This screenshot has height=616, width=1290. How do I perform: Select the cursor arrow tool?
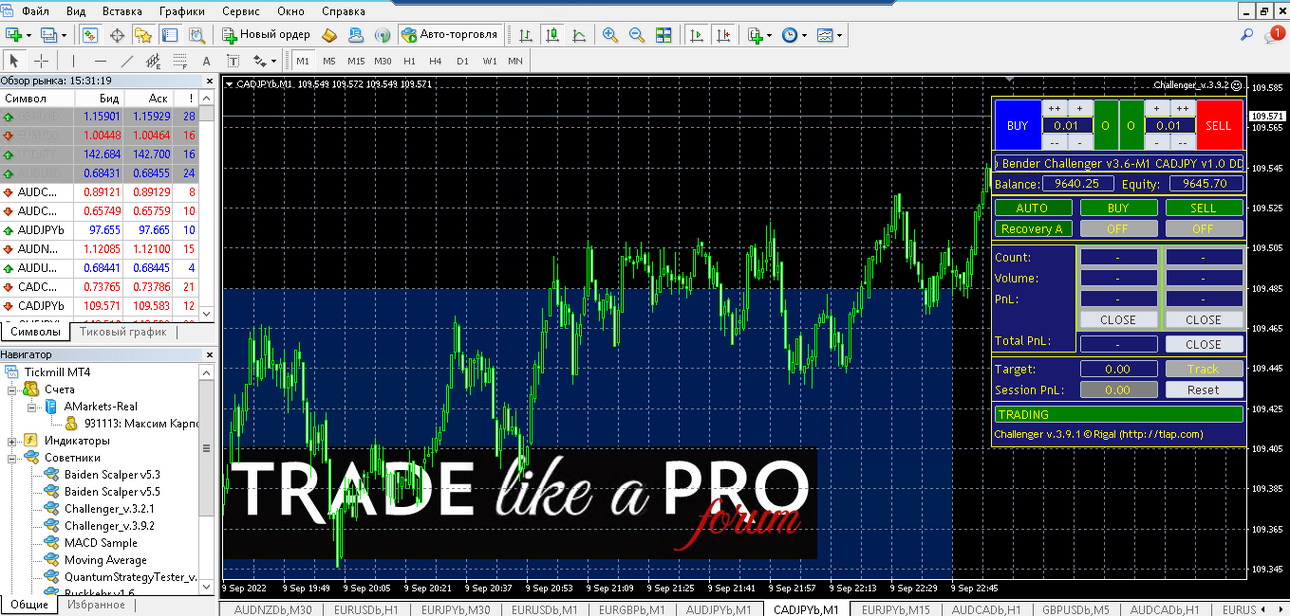pos(15,60)
